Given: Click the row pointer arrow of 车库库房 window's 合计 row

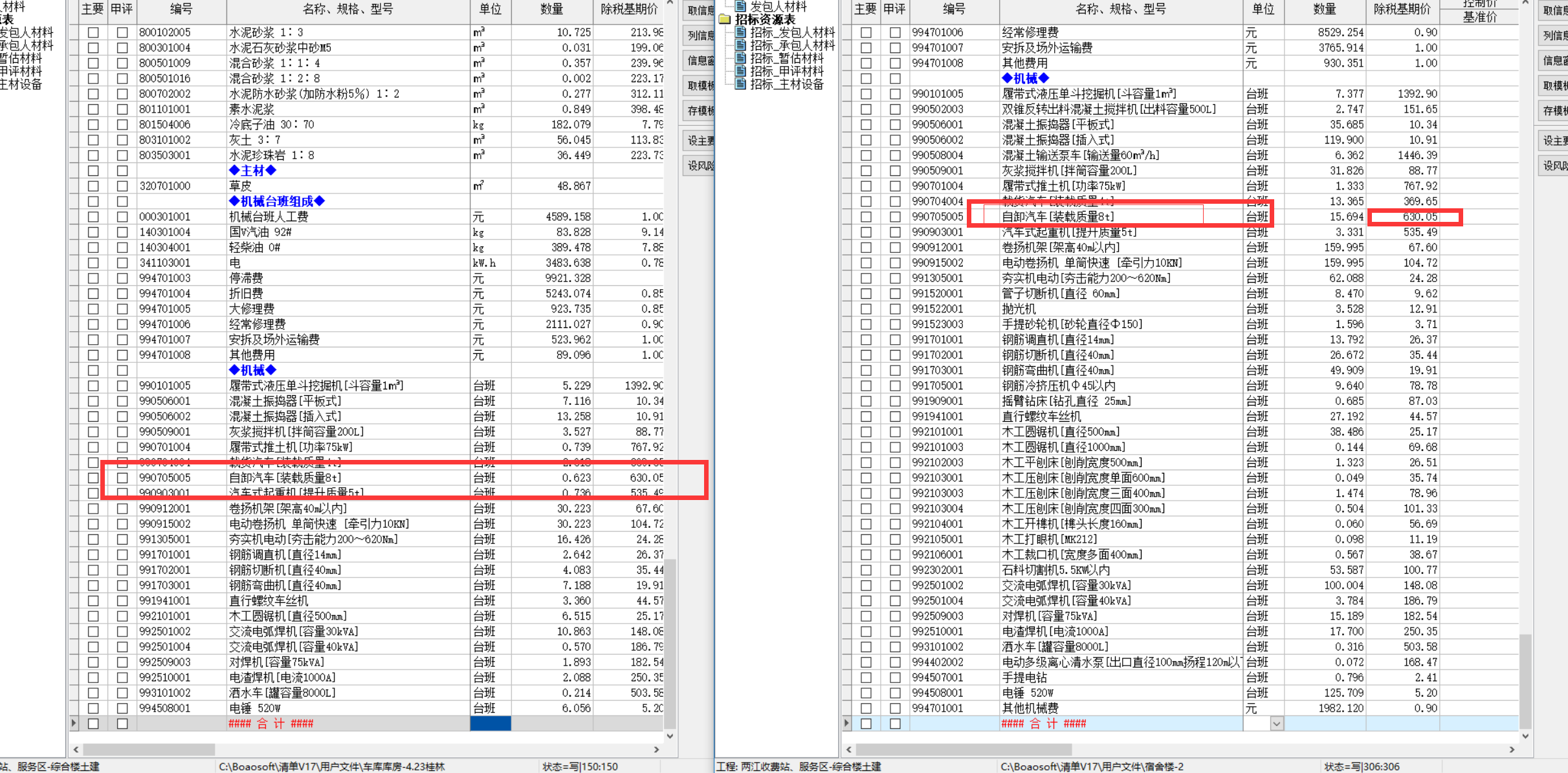Looking at the screenshot, I should click(x=74, y=723).
